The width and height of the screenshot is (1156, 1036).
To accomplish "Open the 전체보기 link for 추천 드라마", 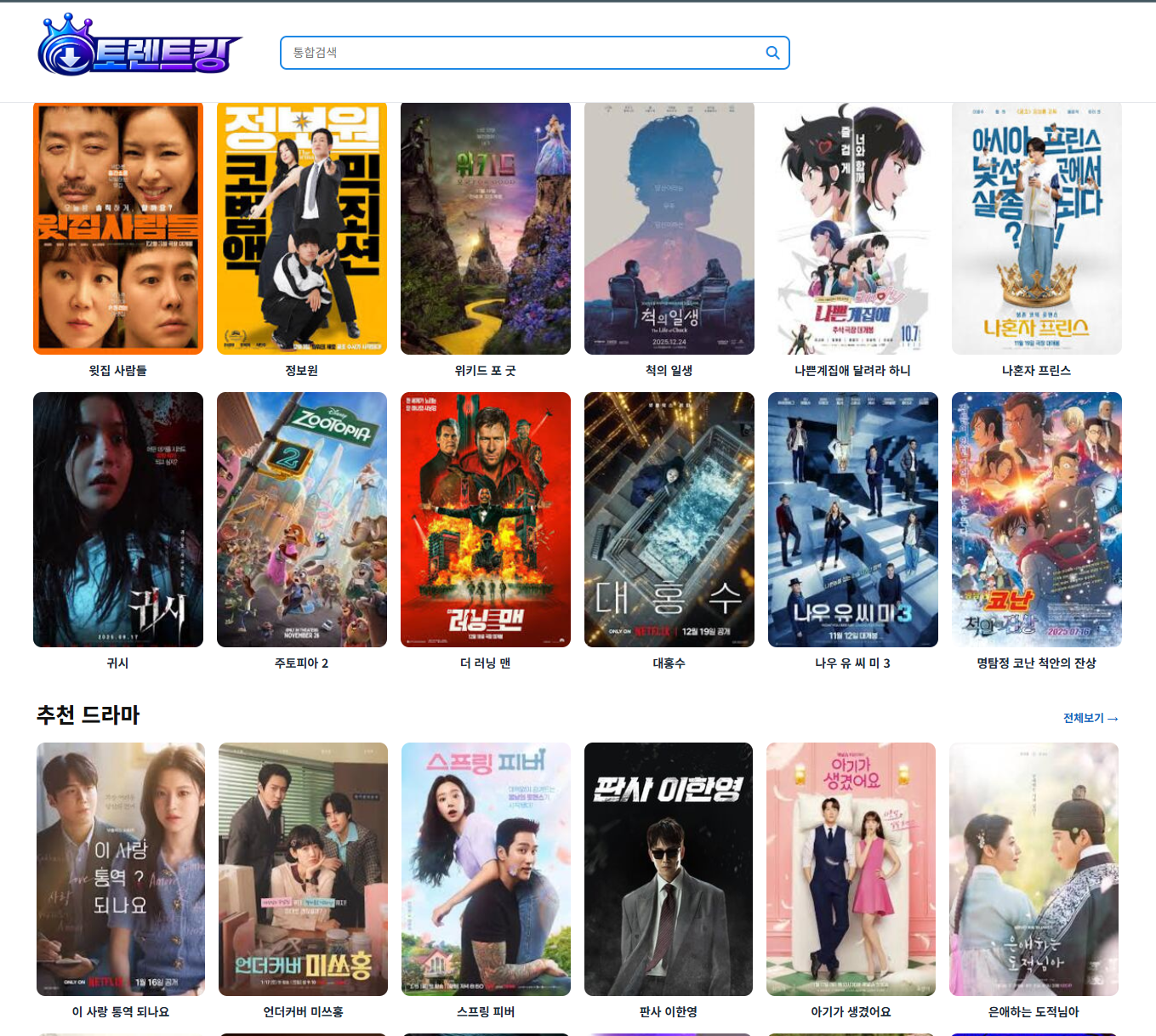I will [1090, 718].
